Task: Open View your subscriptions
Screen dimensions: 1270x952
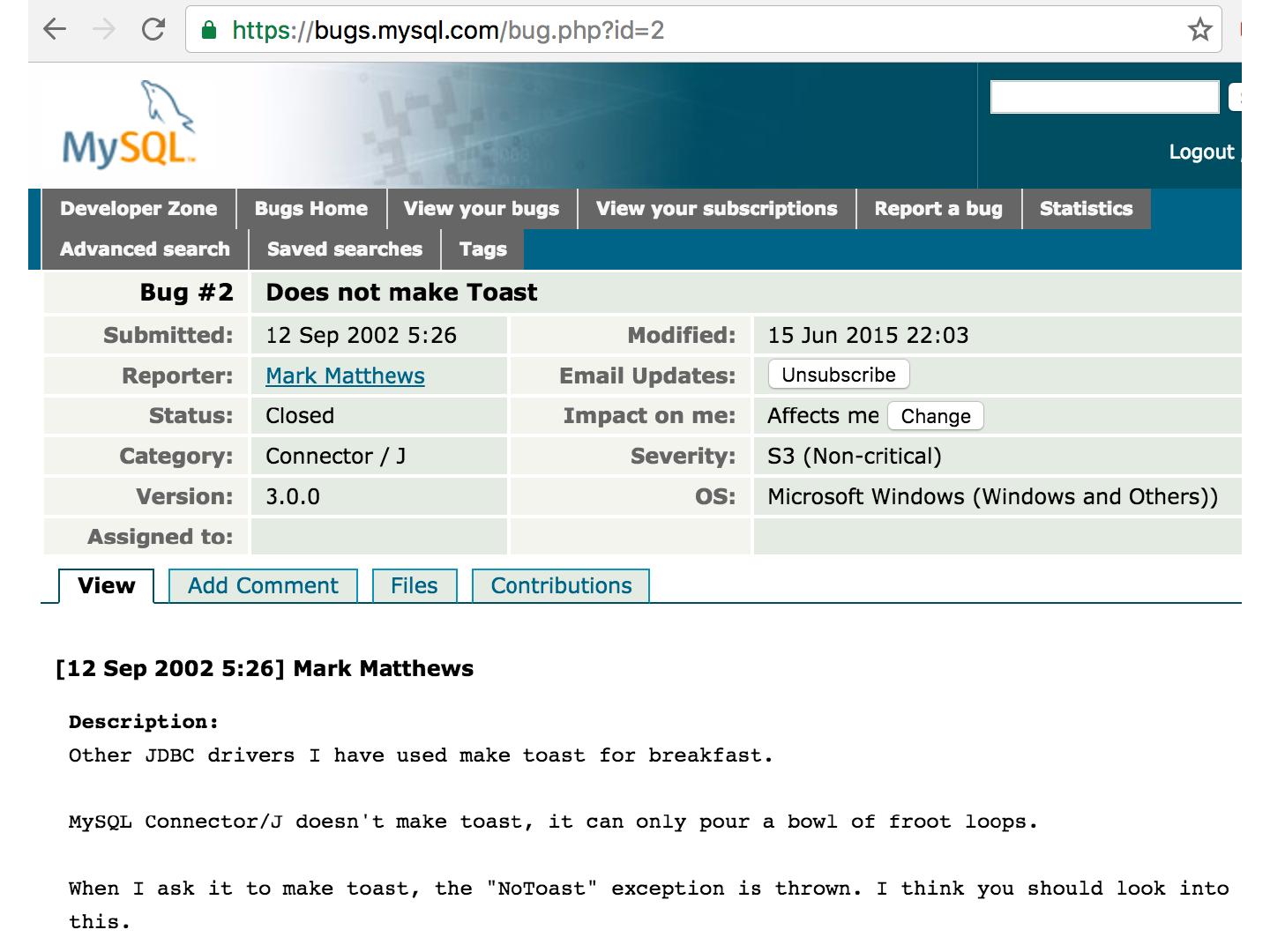Action: (717, 209)
